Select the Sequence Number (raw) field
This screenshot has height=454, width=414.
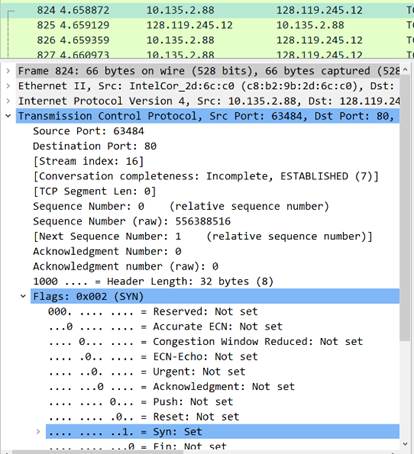pos(131,221)
